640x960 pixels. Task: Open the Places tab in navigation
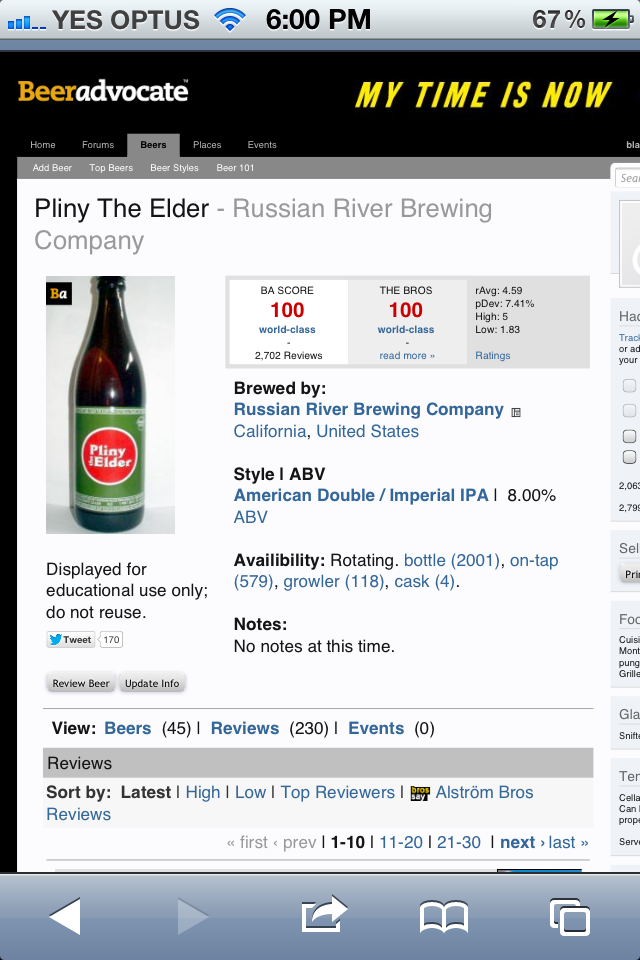tap(207, 145)
